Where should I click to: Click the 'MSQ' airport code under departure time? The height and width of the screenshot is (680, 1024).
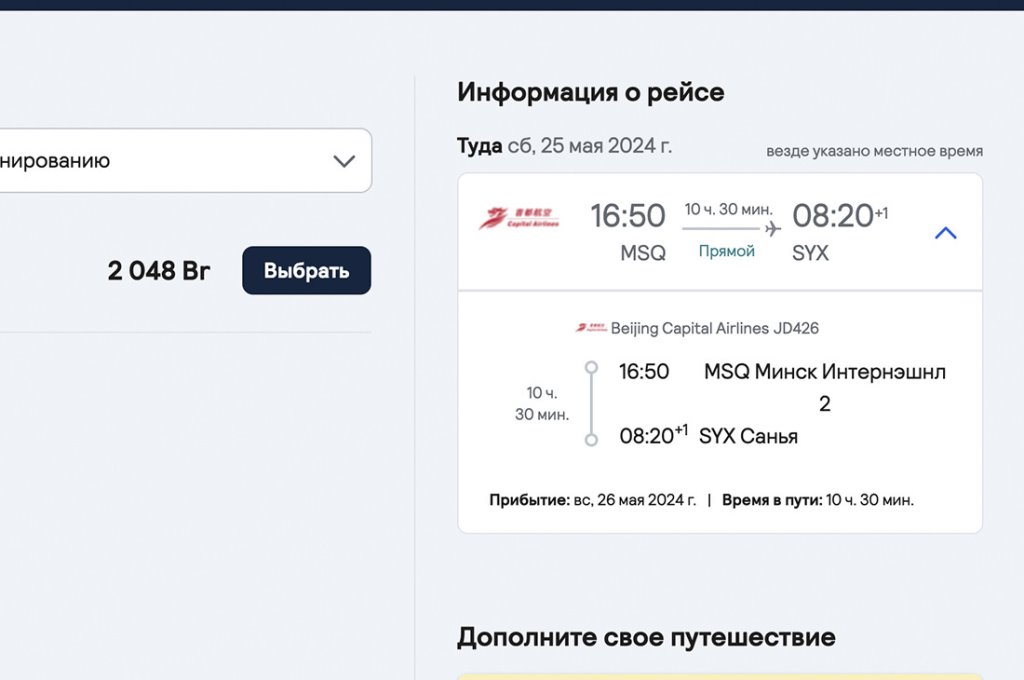pos(641,252)
